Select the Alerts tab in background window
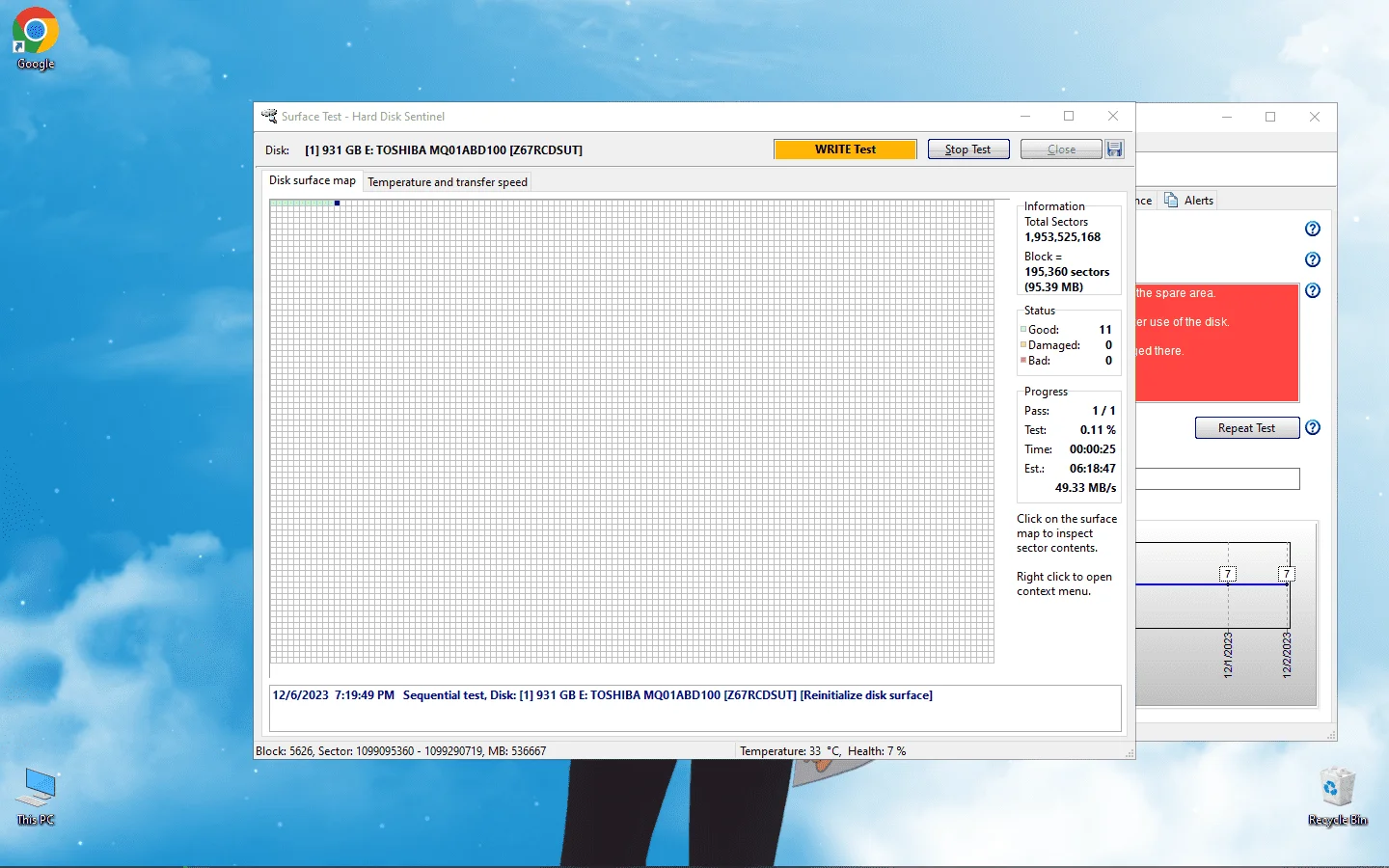Screen dimensions: 1389x868 tap(1189, 200)
